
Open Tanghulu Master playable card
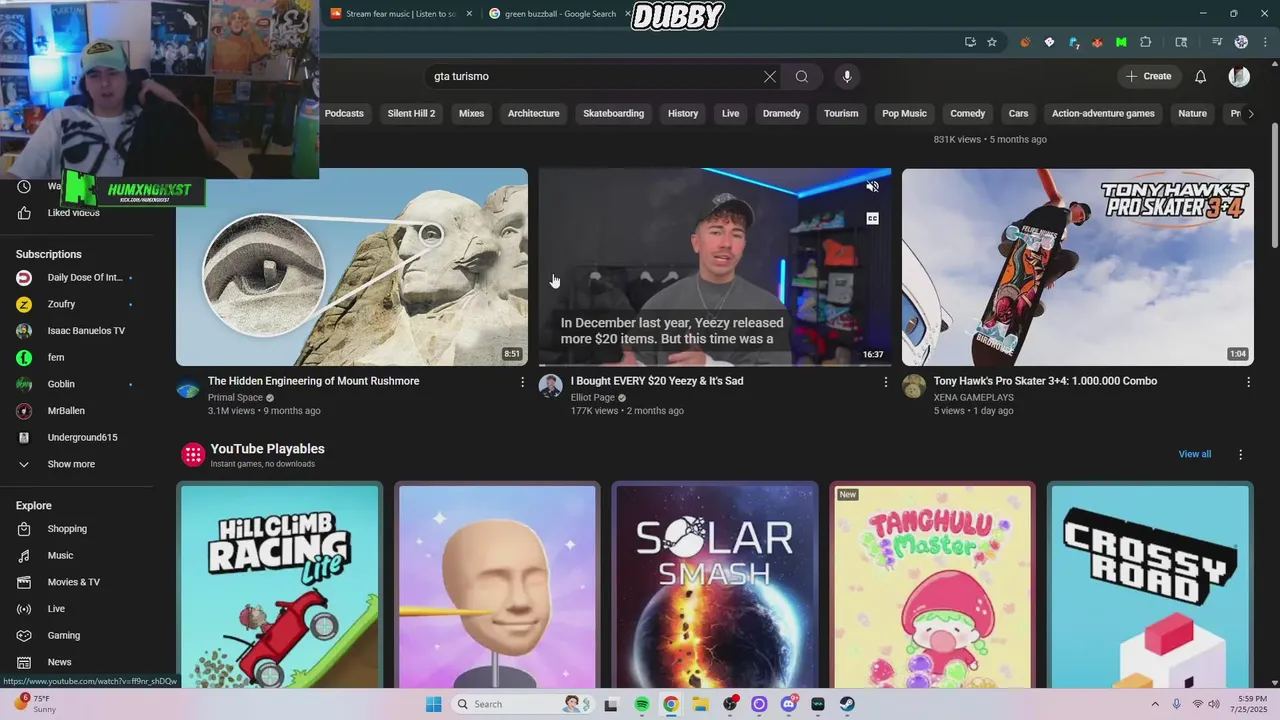coord(932,585)
